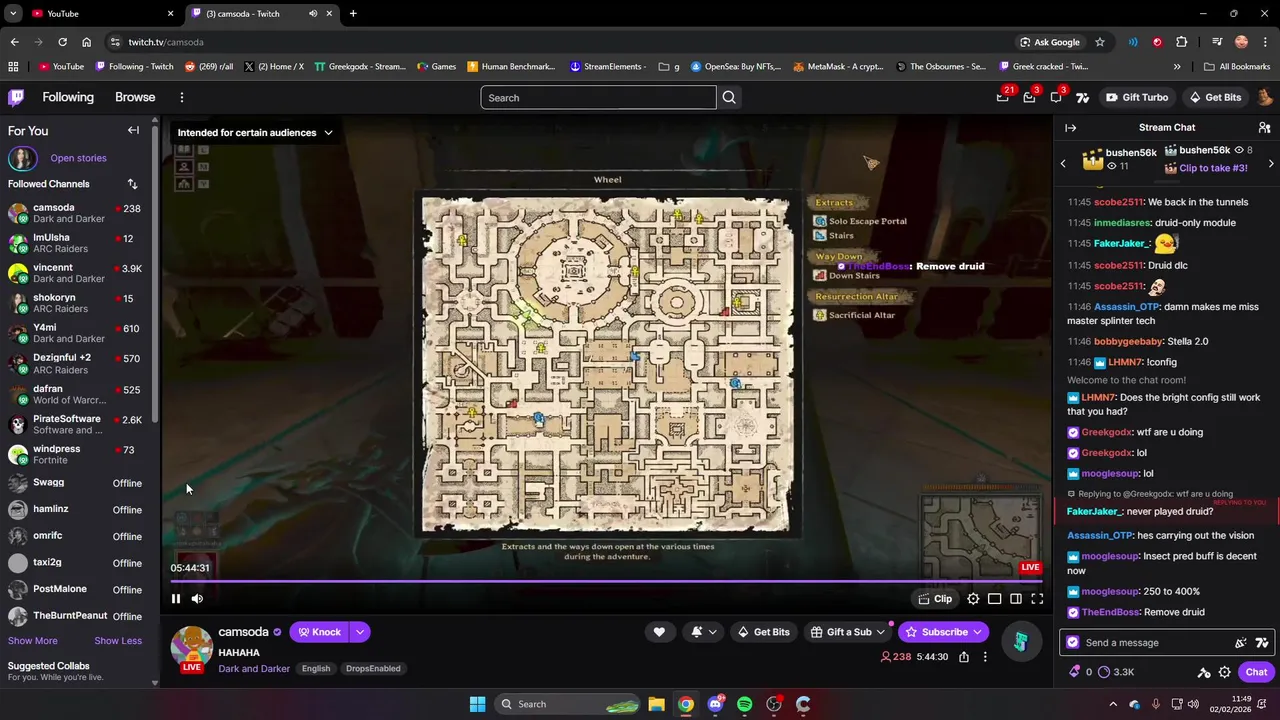
Task: Toggle the follow heart for camsoda
Action: (x=659, y=632)
